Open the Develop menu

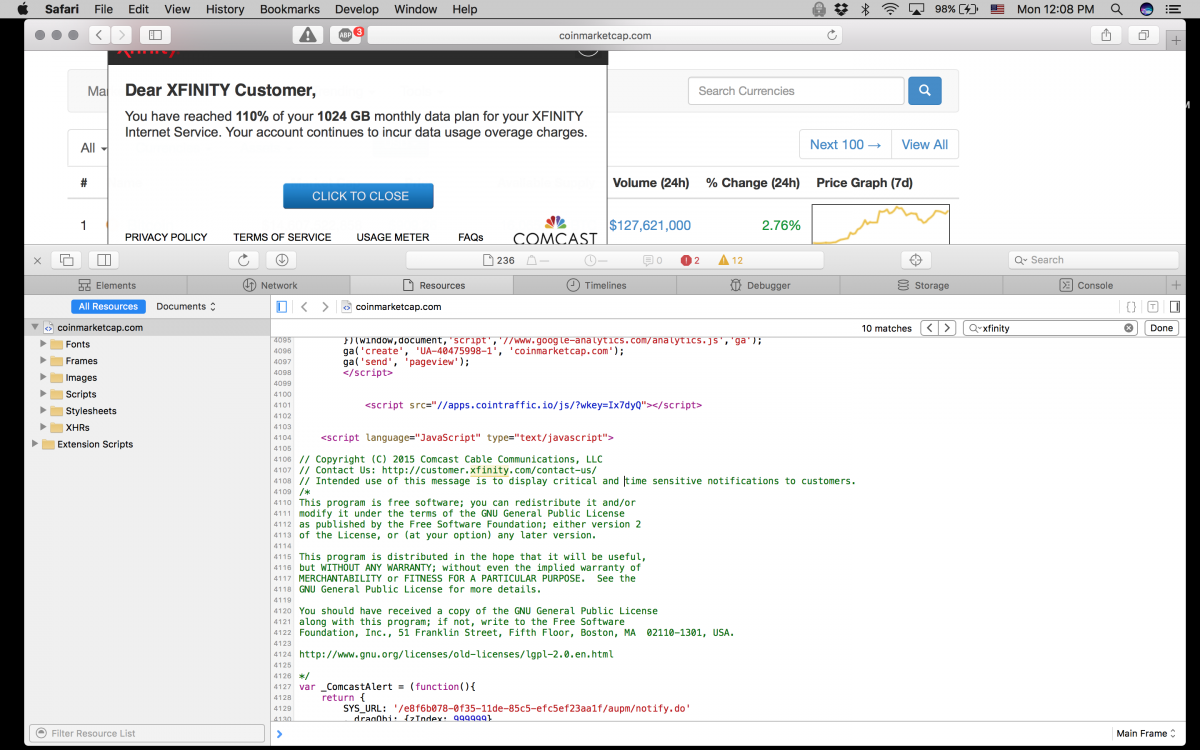357,9
